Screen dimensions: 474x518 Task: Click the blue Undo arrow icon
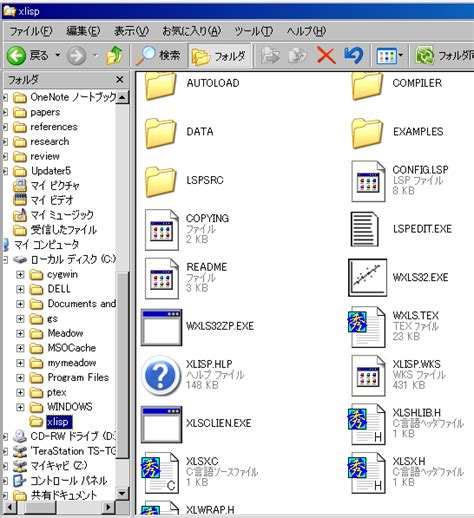tap(353, 55)
